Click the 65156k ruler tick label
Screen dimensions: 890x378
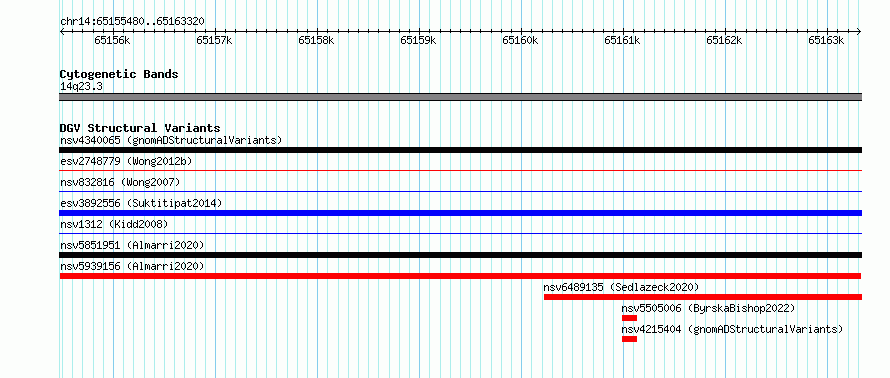[112, 40]
